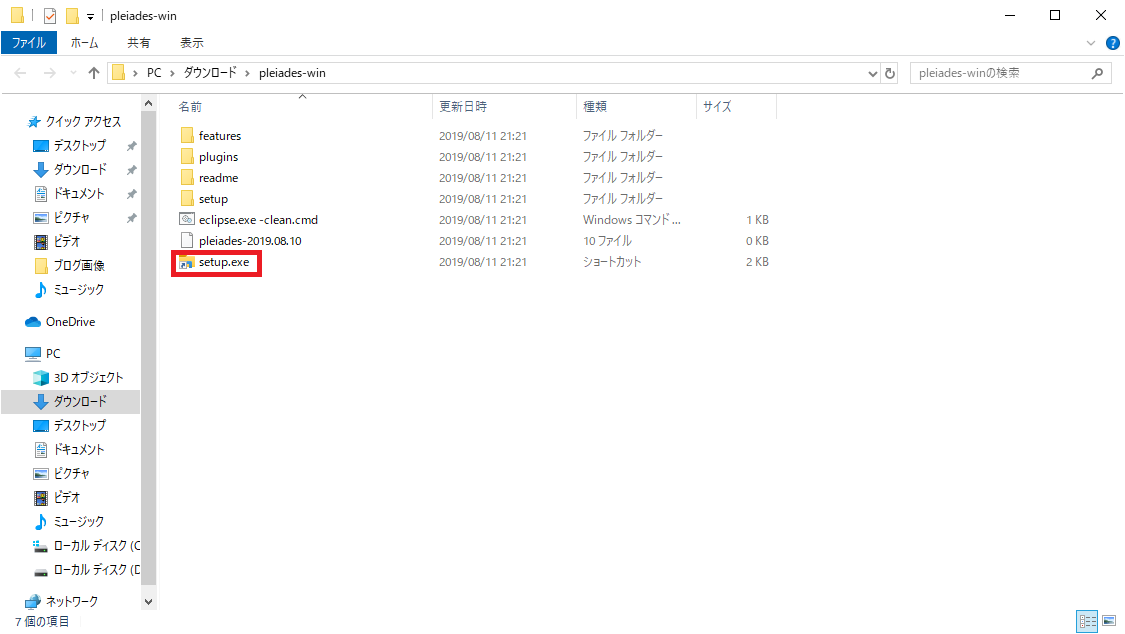
Task: Unpin ピクチャ from Quick Access
Action: pyautogui.click(x=131, y=218)
